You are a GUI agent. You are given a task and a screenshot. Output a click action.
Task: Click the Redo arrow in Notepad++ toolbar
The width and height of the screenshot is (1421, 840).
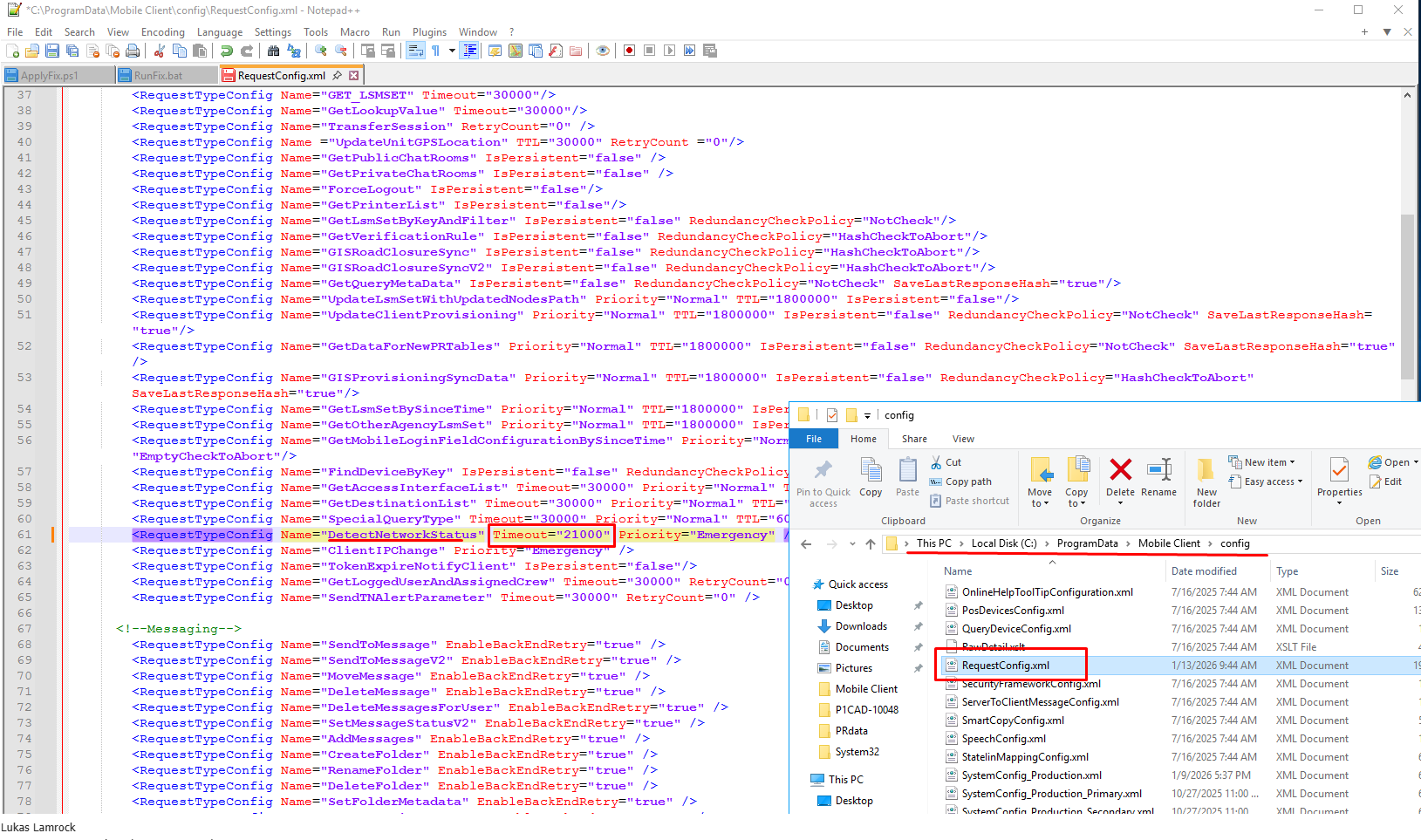pos(246,51)
